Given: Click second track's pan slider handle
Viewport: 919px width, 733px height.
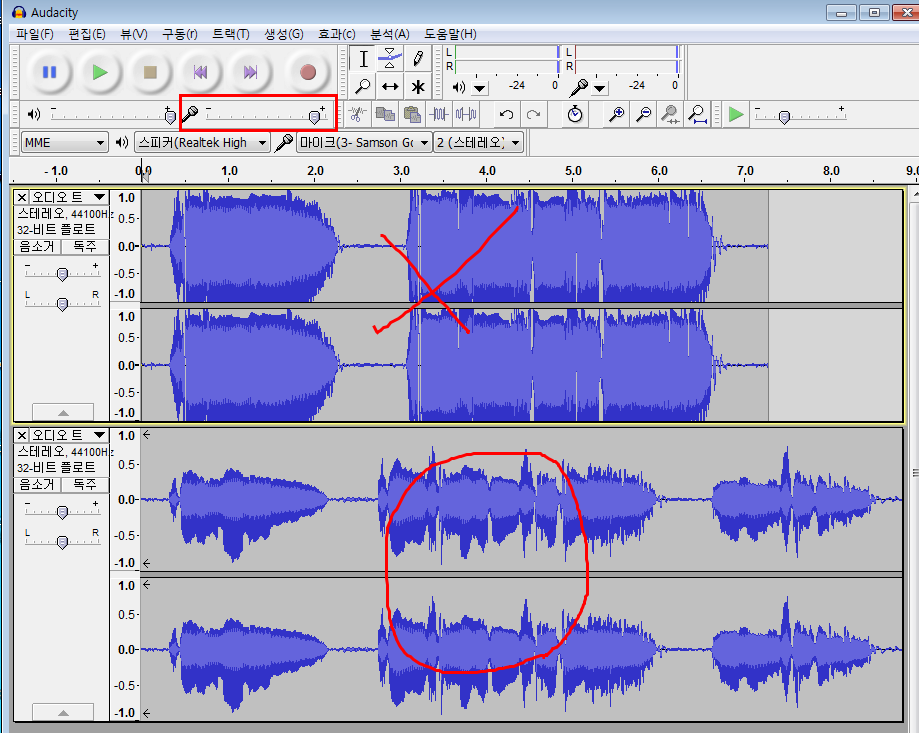Looking at the screenshot, I should (62, 542).
